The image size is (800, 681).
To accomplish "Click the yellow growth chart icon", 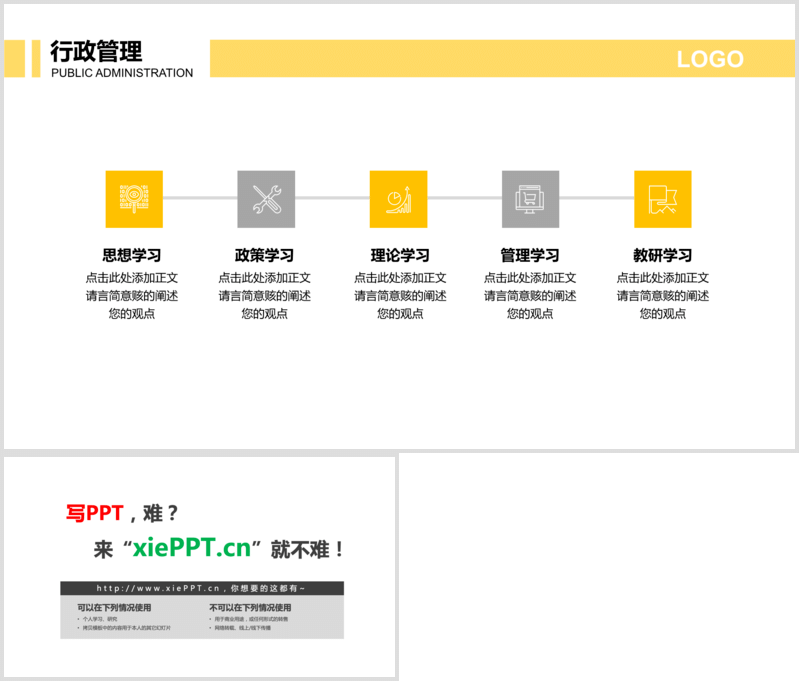I will tap(398, 199).
